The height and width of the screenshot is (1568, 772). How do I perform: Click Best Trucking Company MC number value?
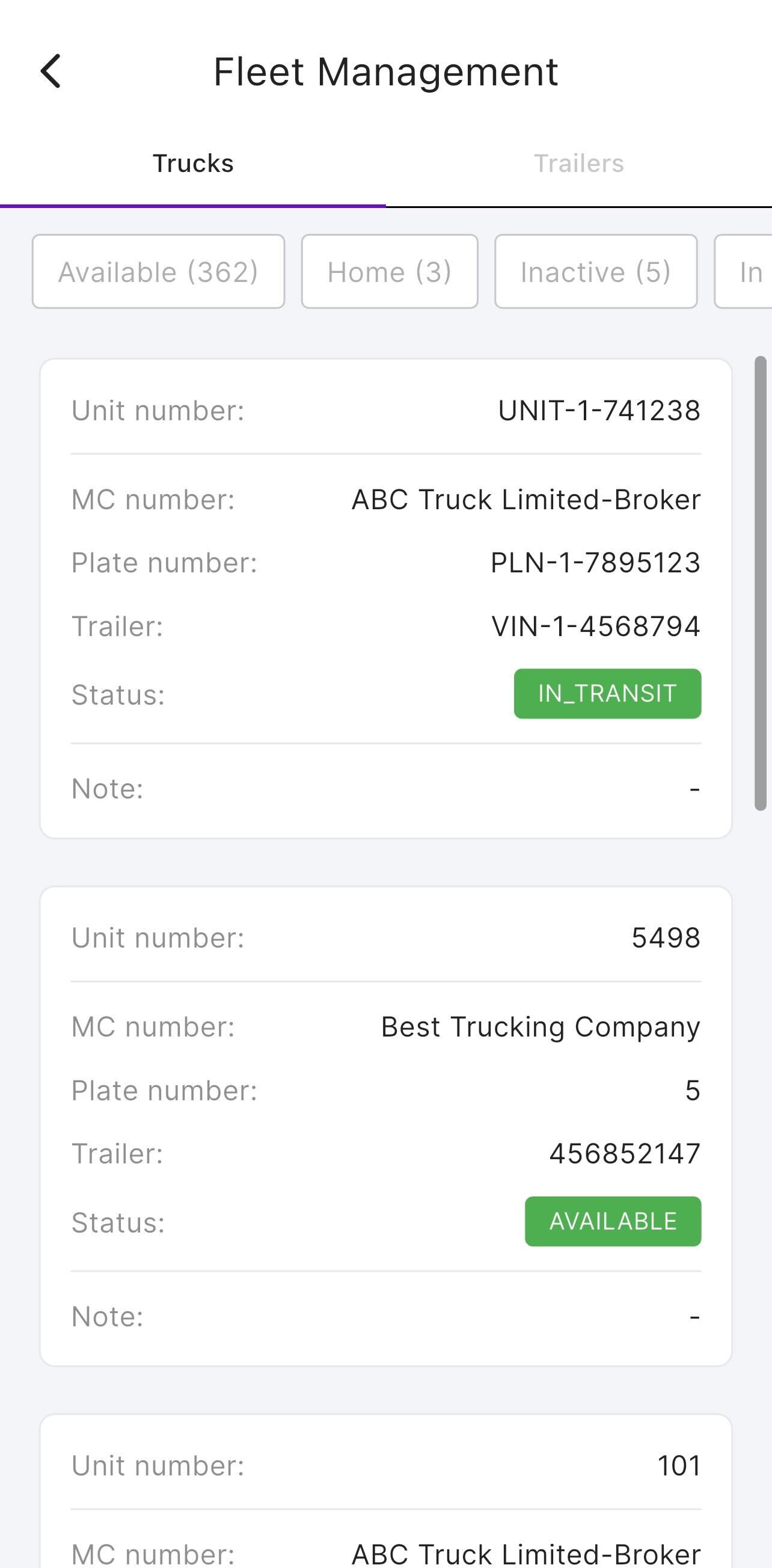pos(541,1027)
